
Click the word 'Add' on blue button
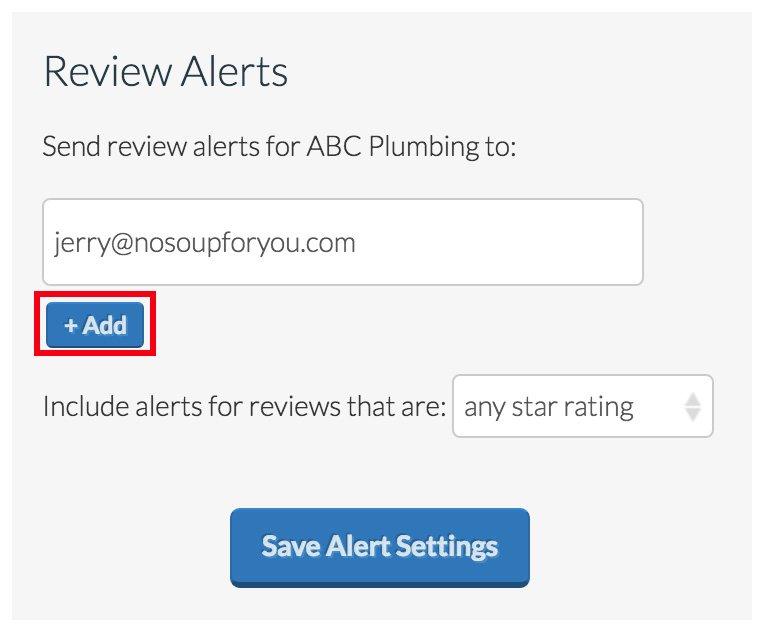tap(104, 325)
